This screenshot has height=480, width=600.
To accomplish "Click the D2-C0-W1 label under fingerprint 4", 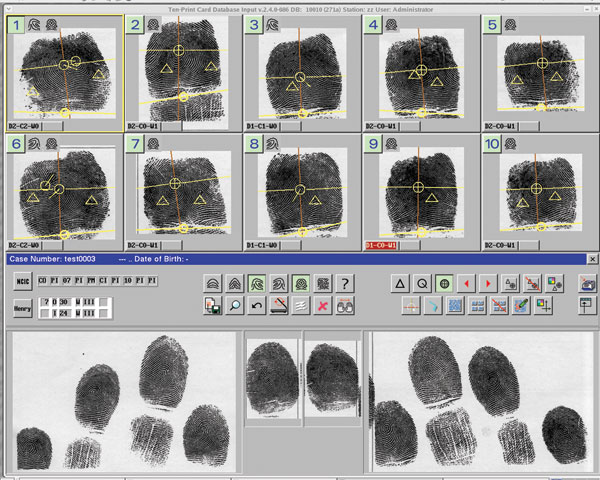I will (382, 127).
